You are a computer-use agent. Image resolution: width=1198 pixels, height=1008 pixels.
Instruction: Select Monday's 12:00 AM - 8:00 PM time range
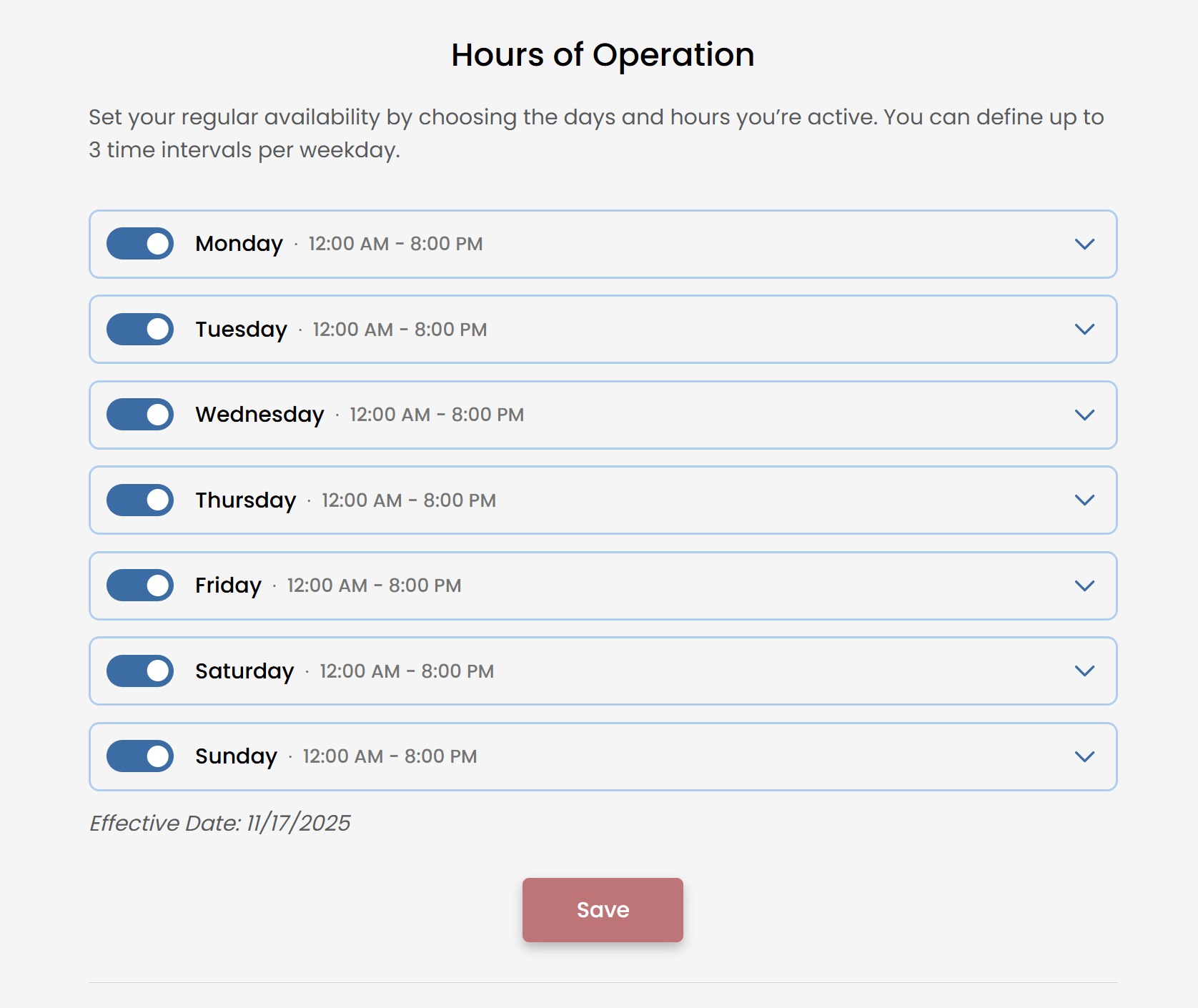click(x=395, y=244)
